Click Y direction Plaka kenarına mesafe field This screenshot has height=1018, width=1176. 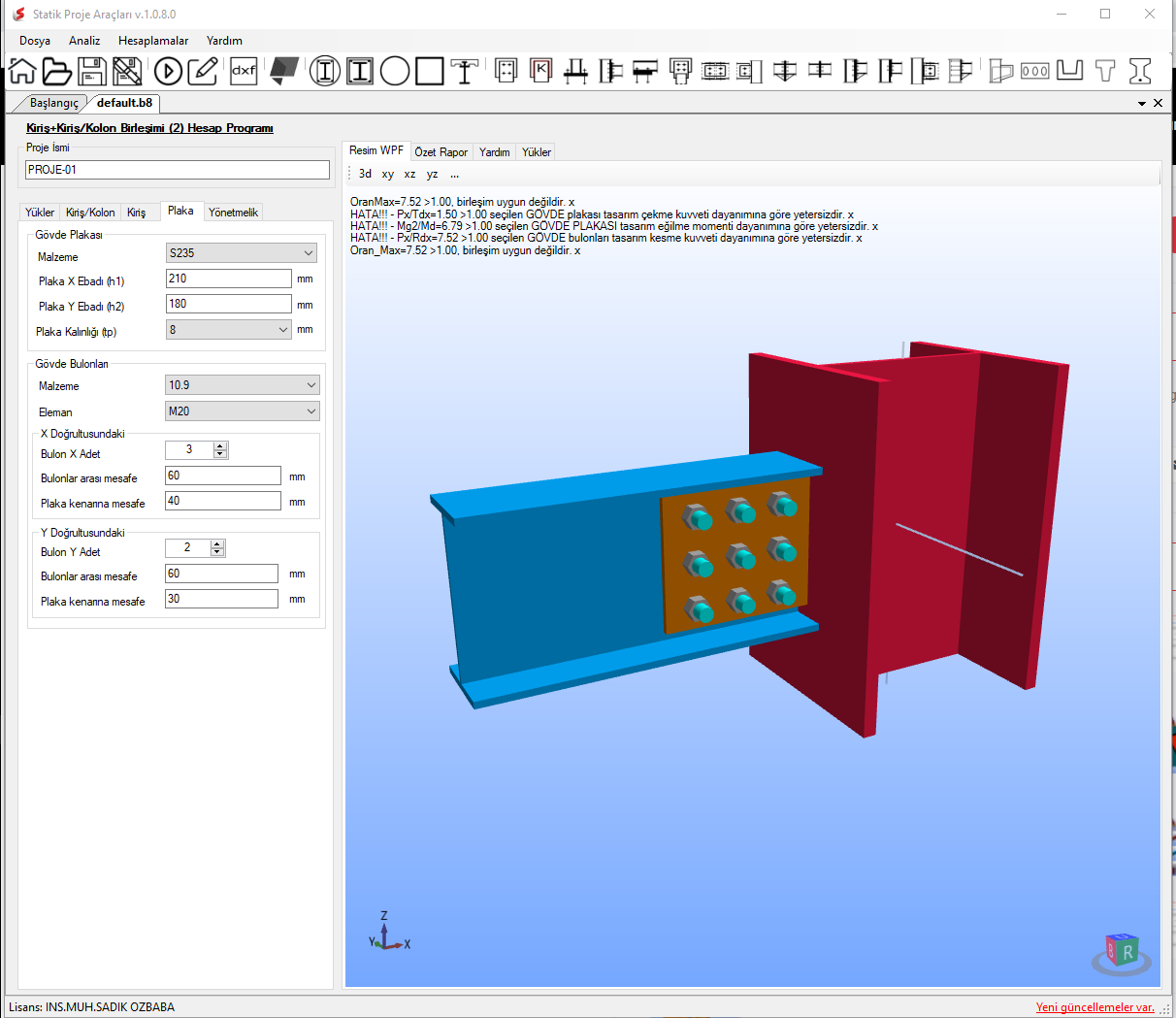[x=221, y=599]
